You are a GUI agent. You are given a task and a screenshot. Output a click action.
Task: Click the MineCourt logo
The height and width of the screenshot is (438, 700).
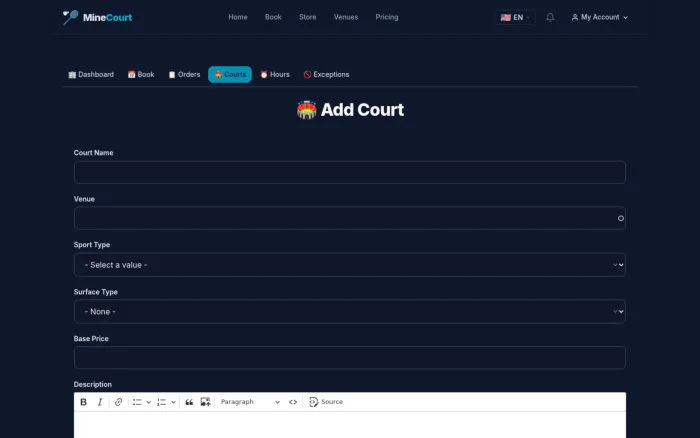click(x=97, y=17)
